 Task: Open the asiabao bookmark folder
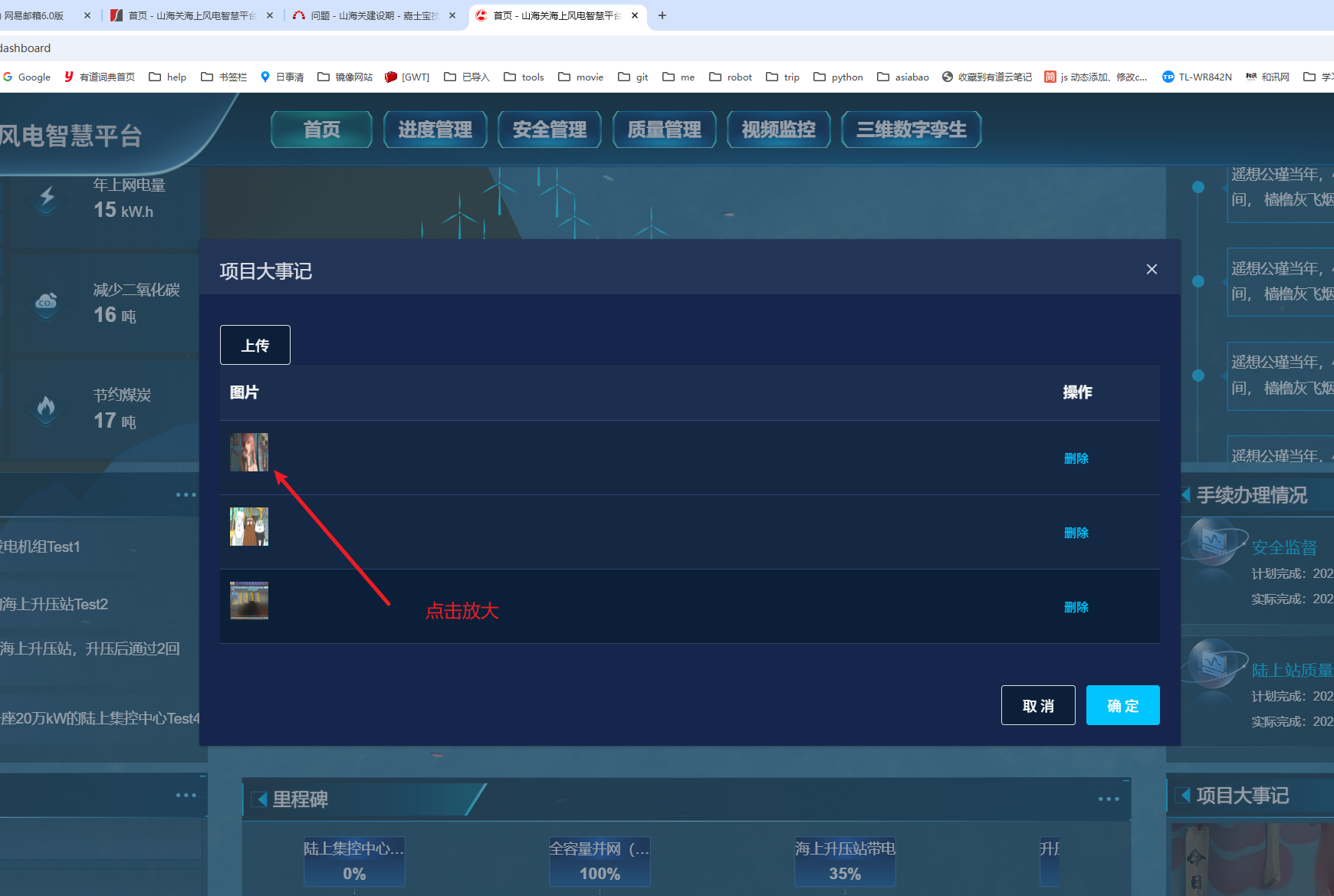pos(903,77)
